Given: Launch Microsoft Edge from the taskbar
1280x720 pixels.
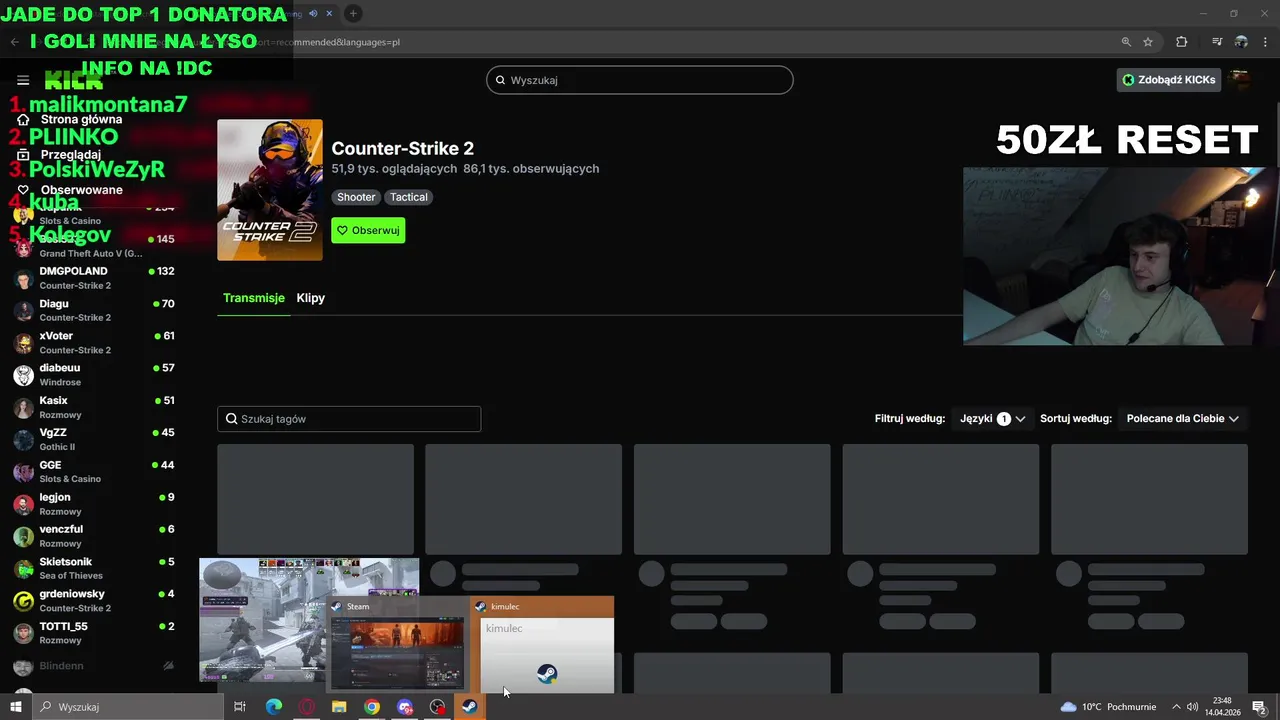Looking at the screenshot, I should click(273, 707).
